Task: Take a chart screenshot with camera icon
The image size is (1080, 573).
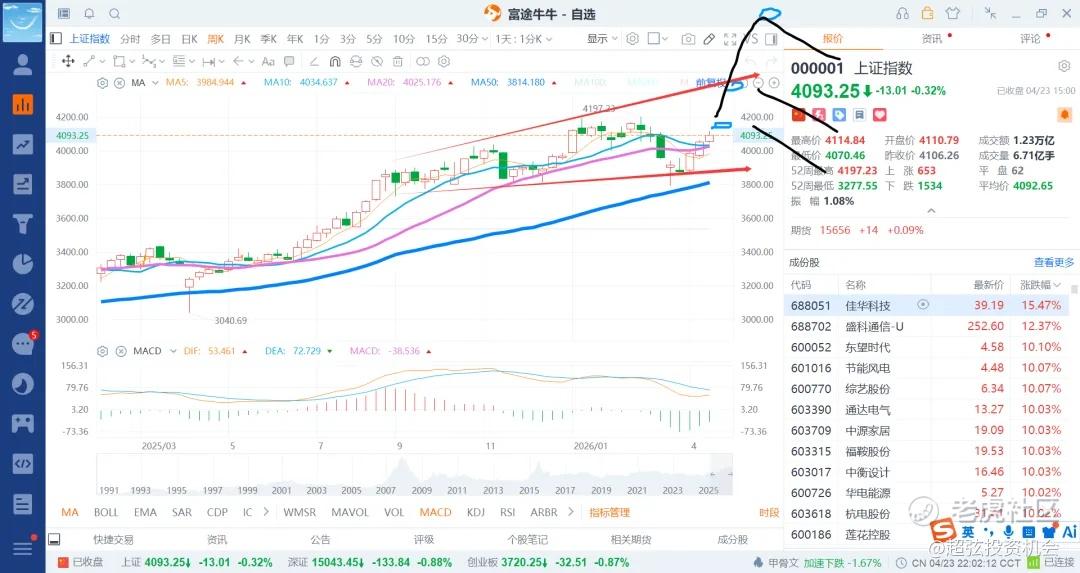Action: point(688,39)
